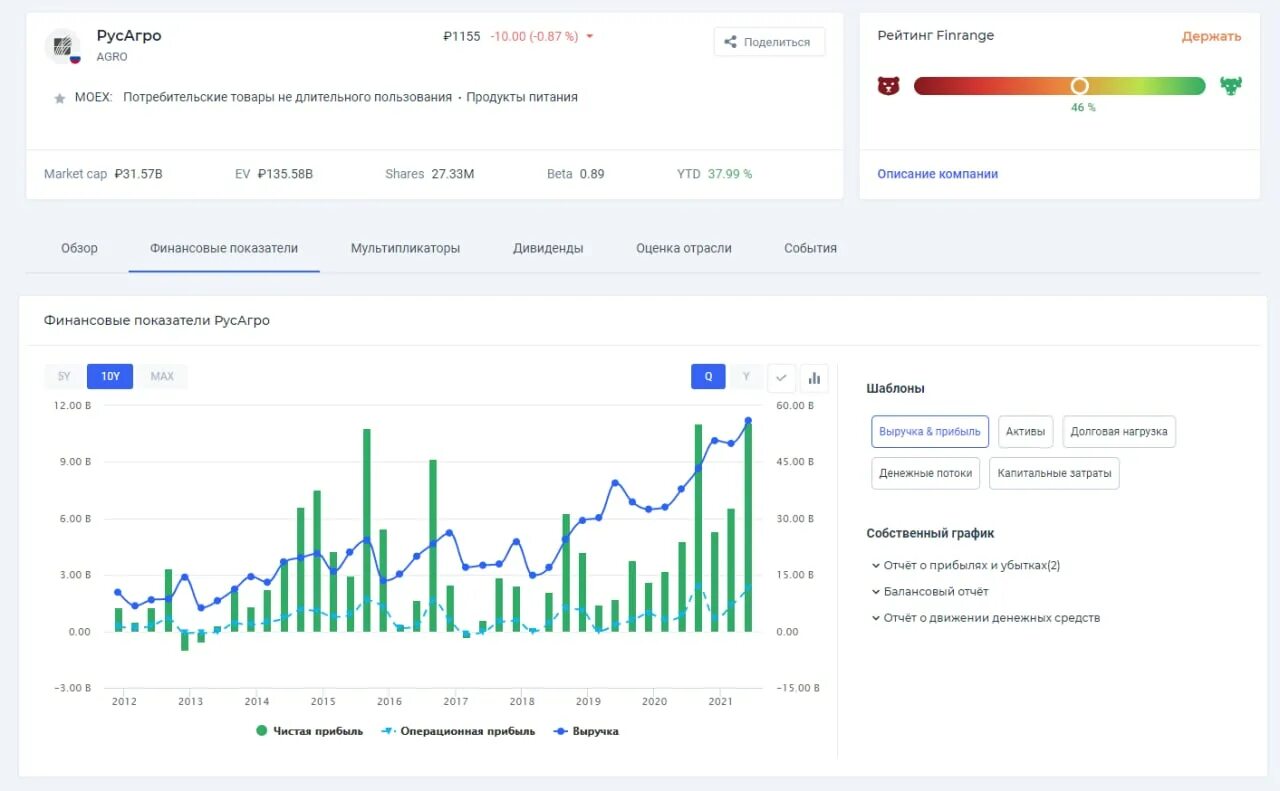Screen dimensions: 1280x791
Task: Select the 10Y period toggle
Action: pyautogui.click(x=110, y=376)
